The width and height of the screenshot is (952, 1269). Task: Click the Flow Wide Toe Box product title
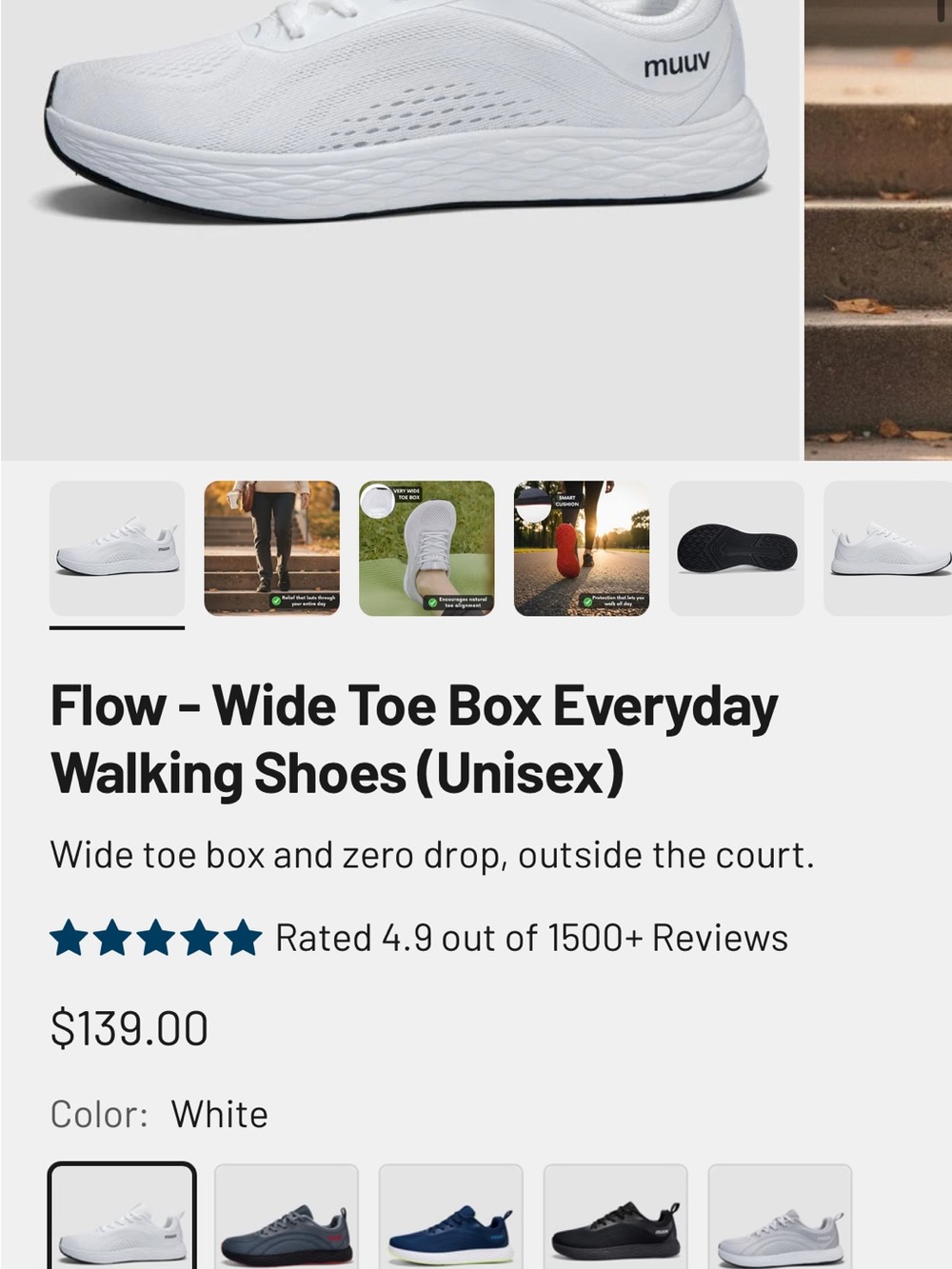[414, 740]
